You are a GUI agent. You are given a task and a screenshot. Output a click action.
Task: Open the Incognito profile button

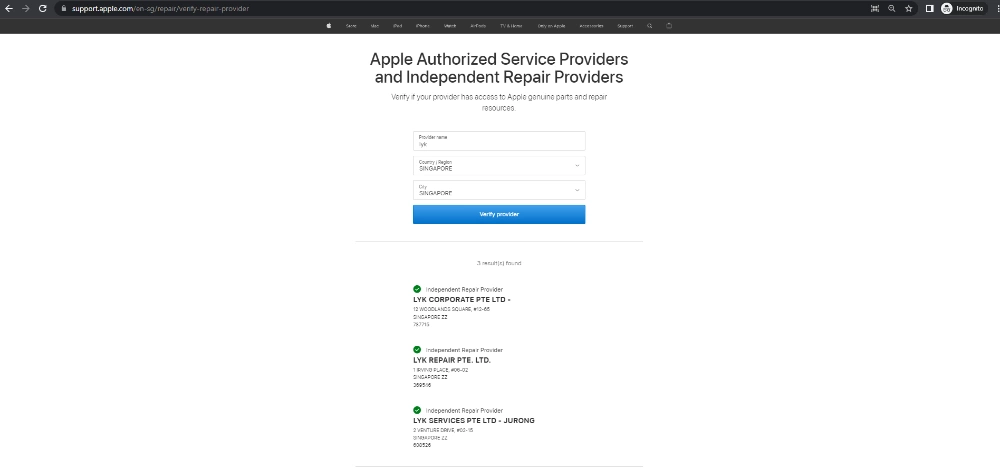(963, 9)
